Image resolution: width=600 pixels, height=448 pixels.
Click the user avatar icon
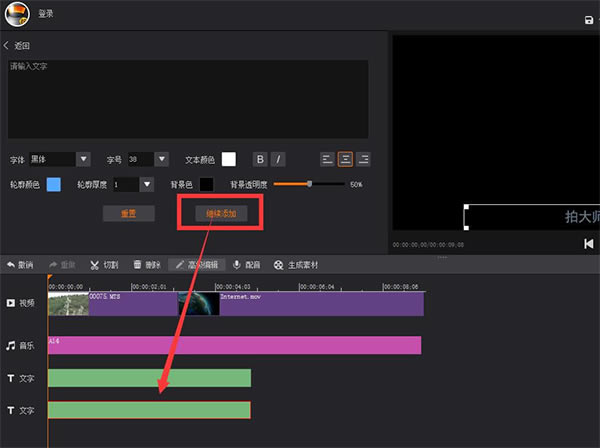click(16, 17)
